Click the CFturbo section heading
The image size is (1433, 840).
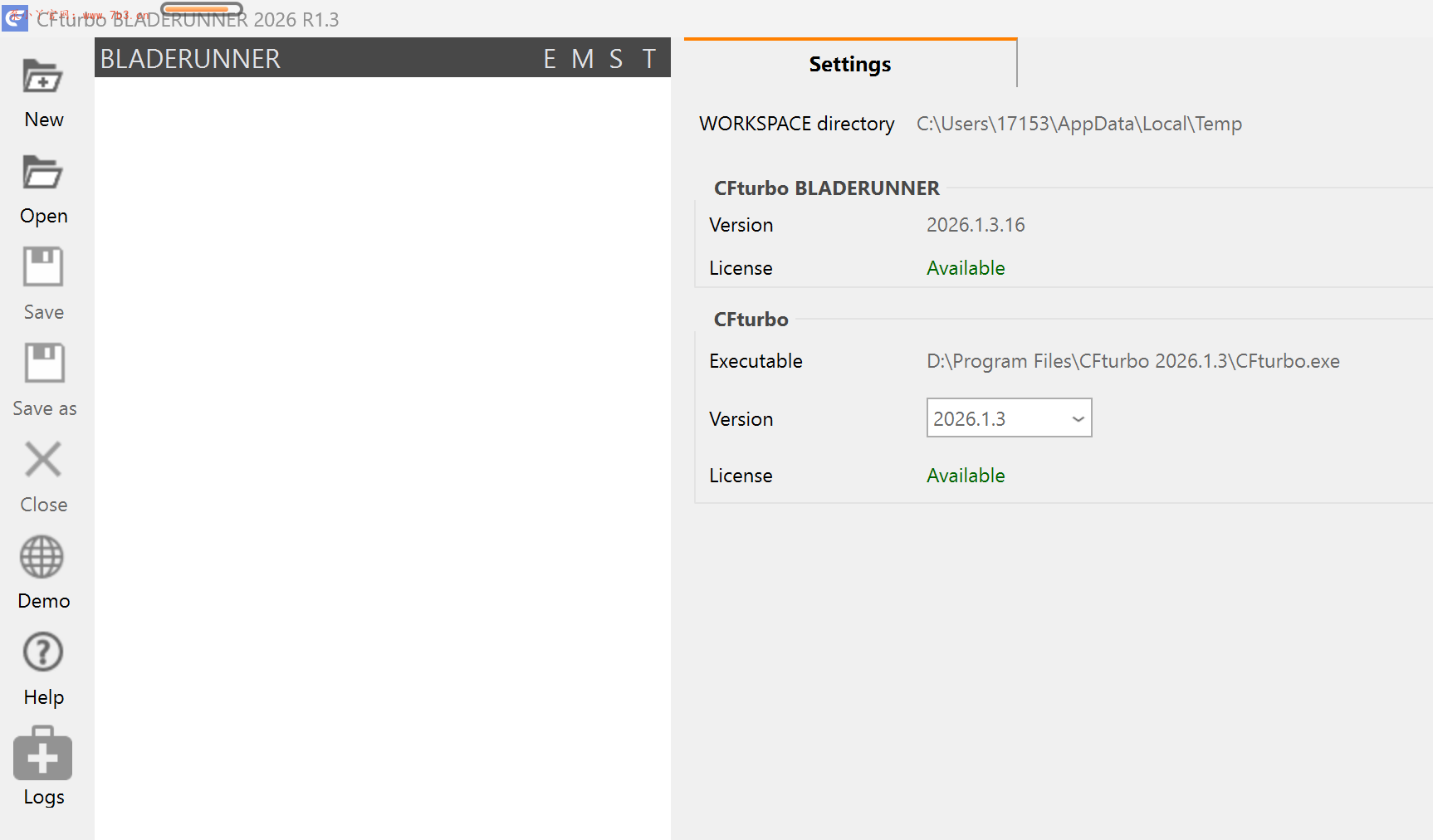click(x=751, y=320)
